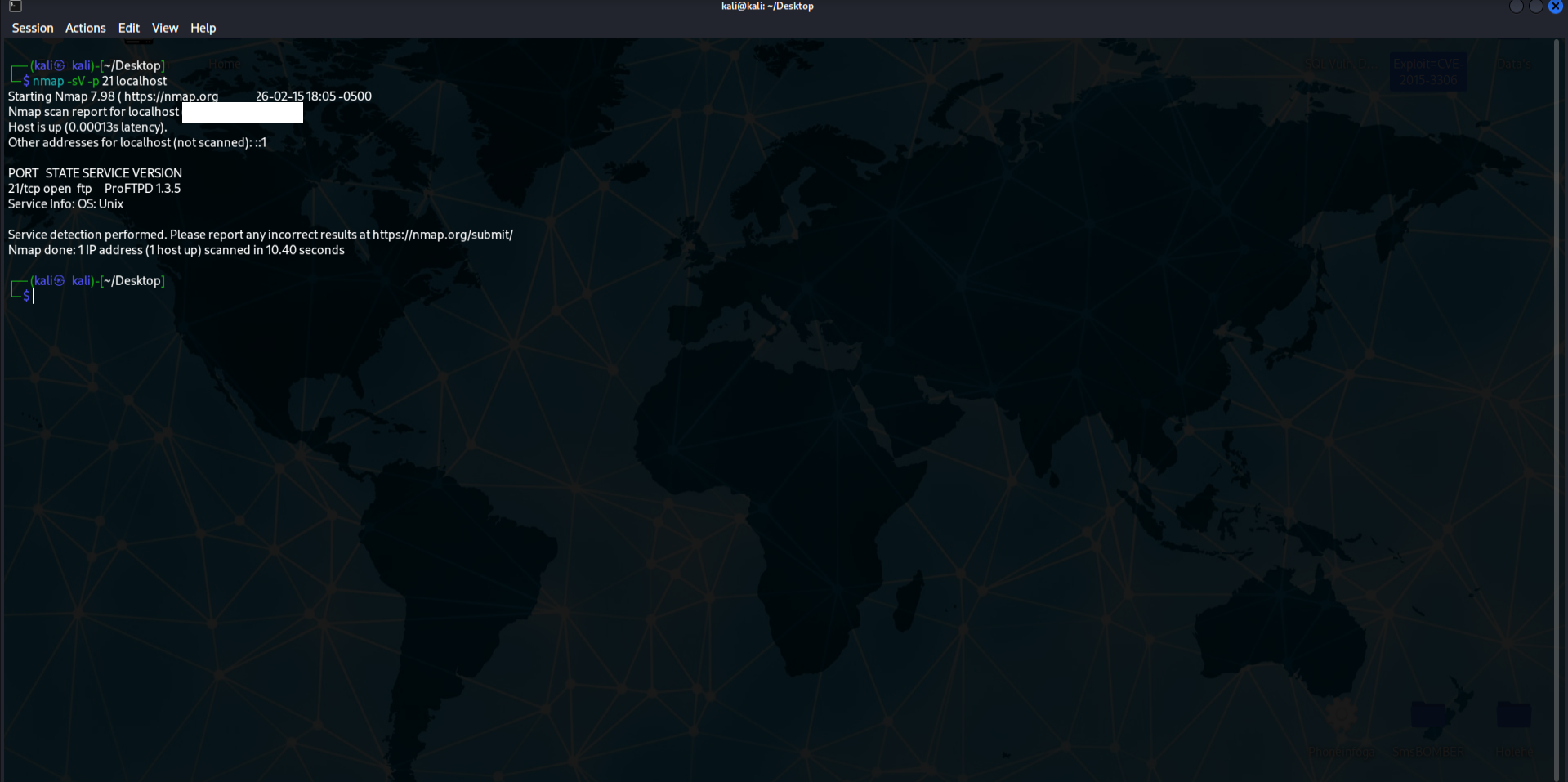Click the port value "21/tcp"
Screen dimensions: 1568x782
coord(24,189)
